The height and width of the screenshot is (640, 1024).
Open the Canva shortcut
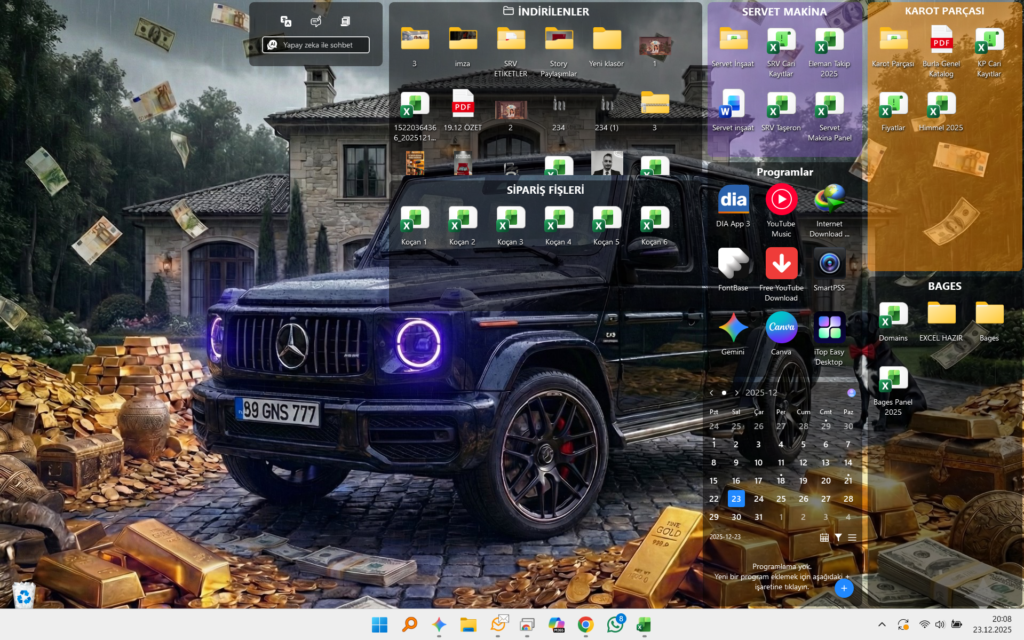[x=781, y=327]
